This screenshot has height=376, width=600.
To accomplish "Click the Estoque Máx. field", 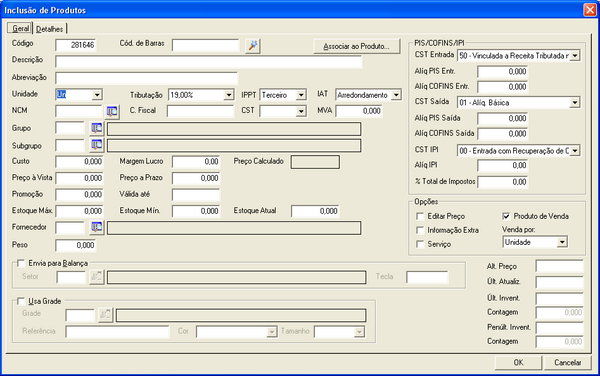I will click(80, 211).
